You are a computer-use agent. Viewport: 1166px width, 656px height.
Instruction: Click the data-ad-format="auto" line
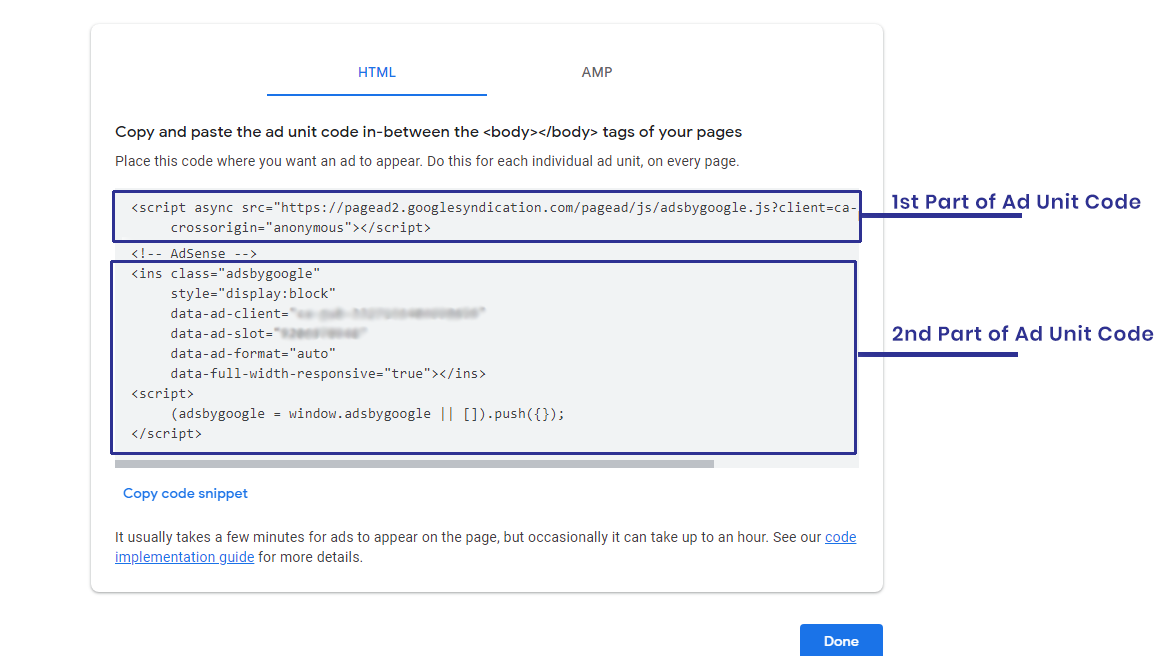[x=253, y=353]
